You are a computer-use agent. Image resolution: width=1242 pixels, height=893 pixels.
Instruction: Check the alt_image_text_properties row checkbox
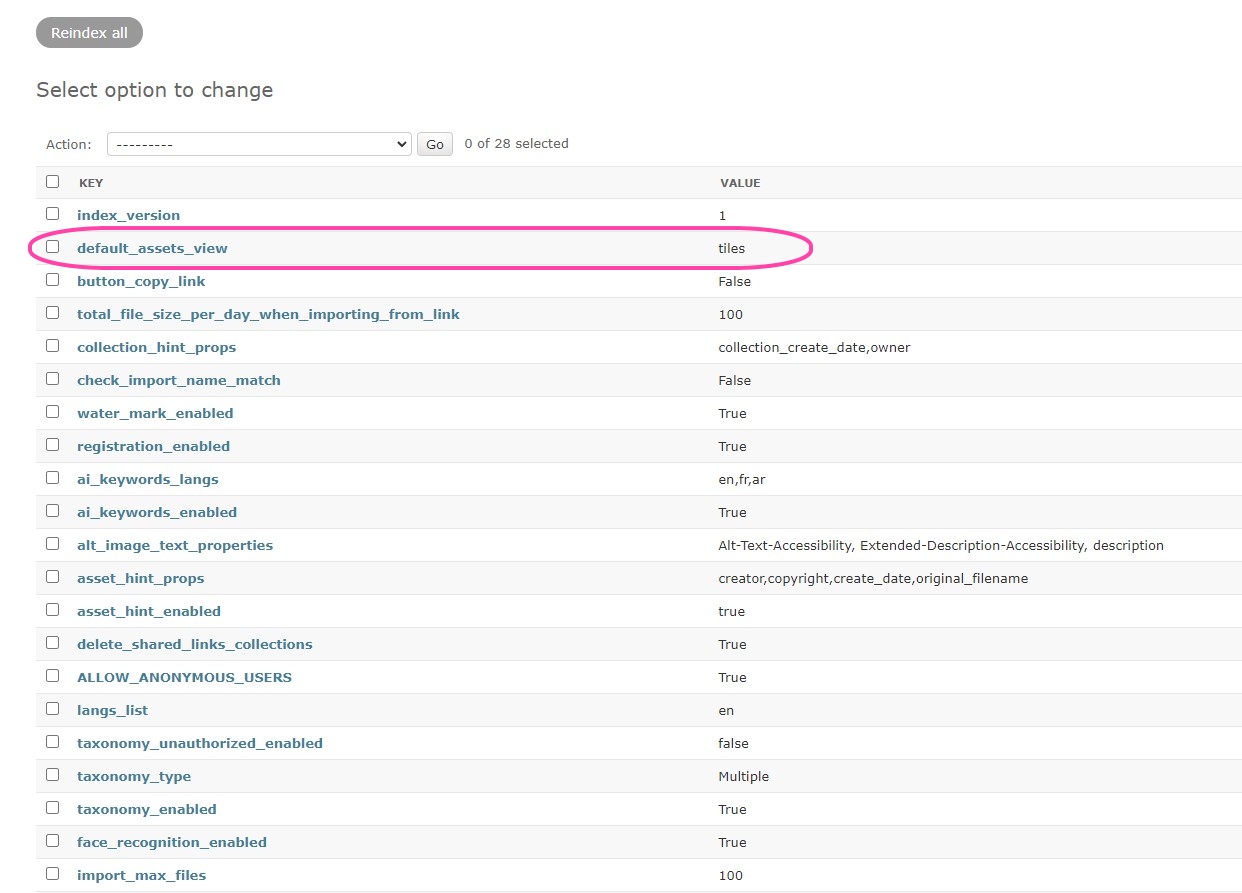pyautogui.click(x=52, y=544)
